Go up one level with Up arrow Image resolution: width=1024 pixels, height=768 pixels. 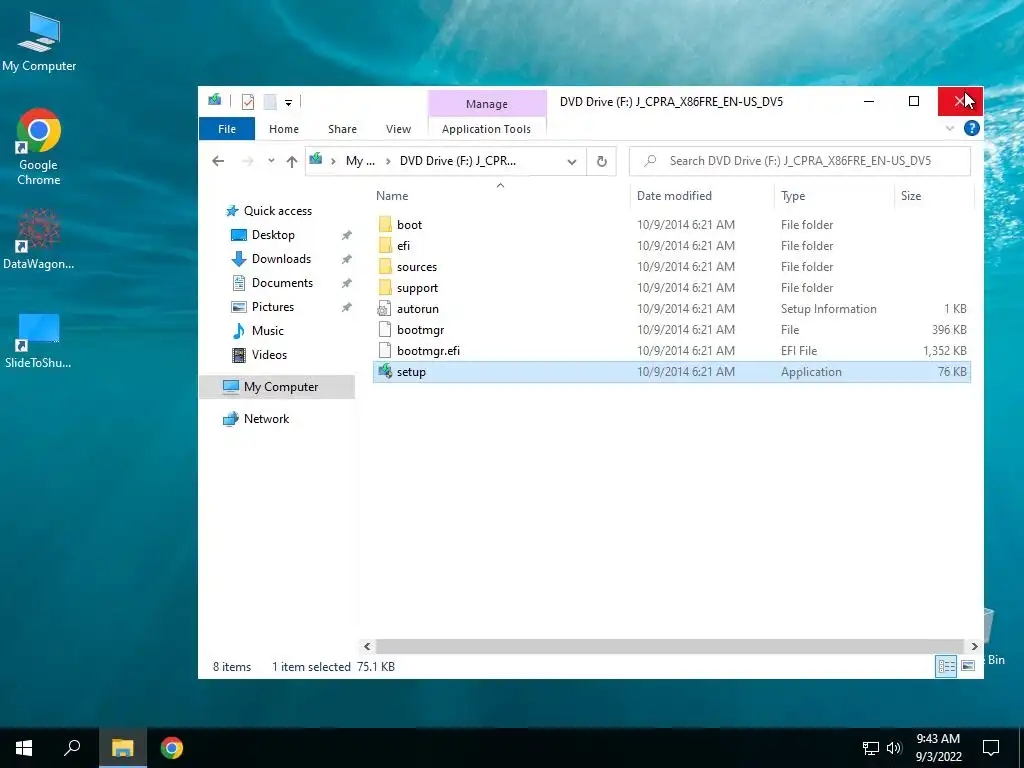[x=292, y=161]
